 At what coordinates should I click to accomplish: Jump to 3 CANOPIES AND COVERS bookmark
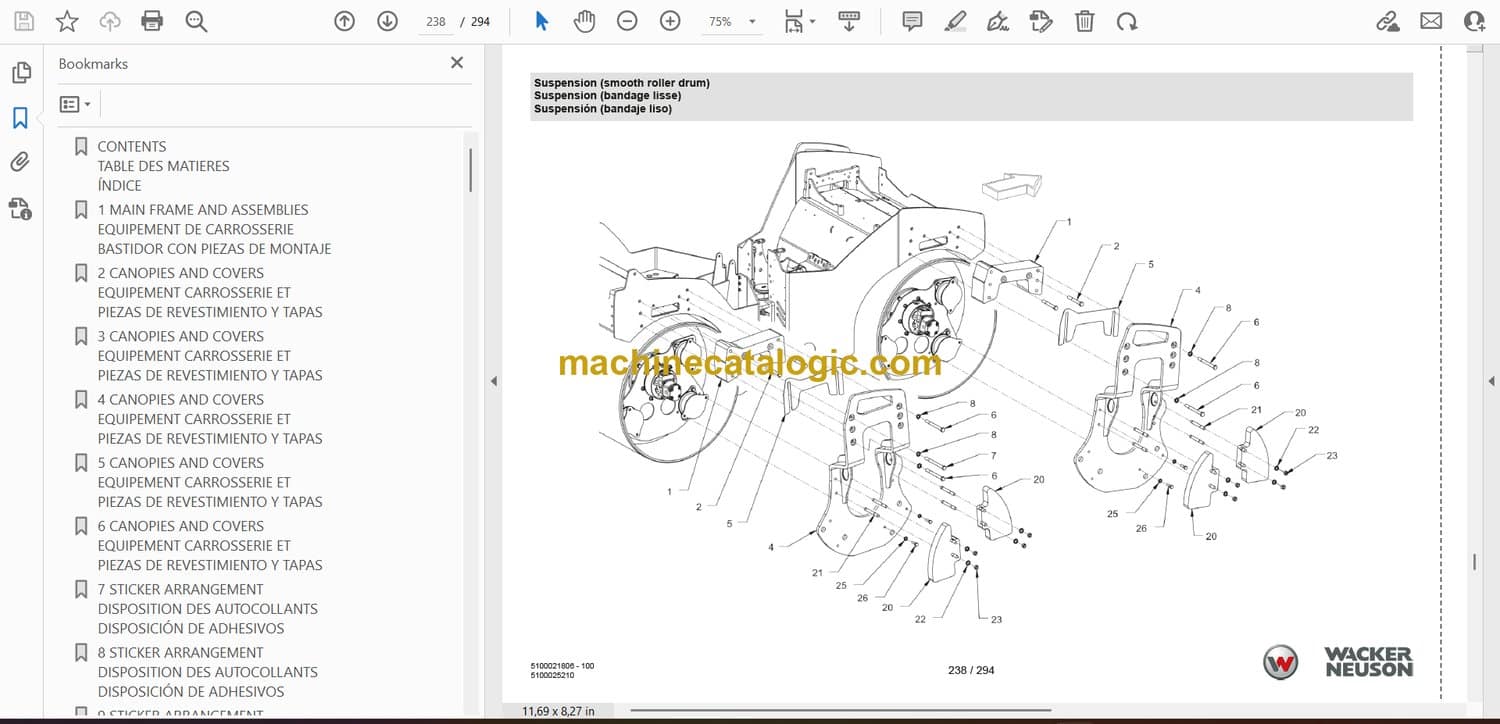pos(210,356)
